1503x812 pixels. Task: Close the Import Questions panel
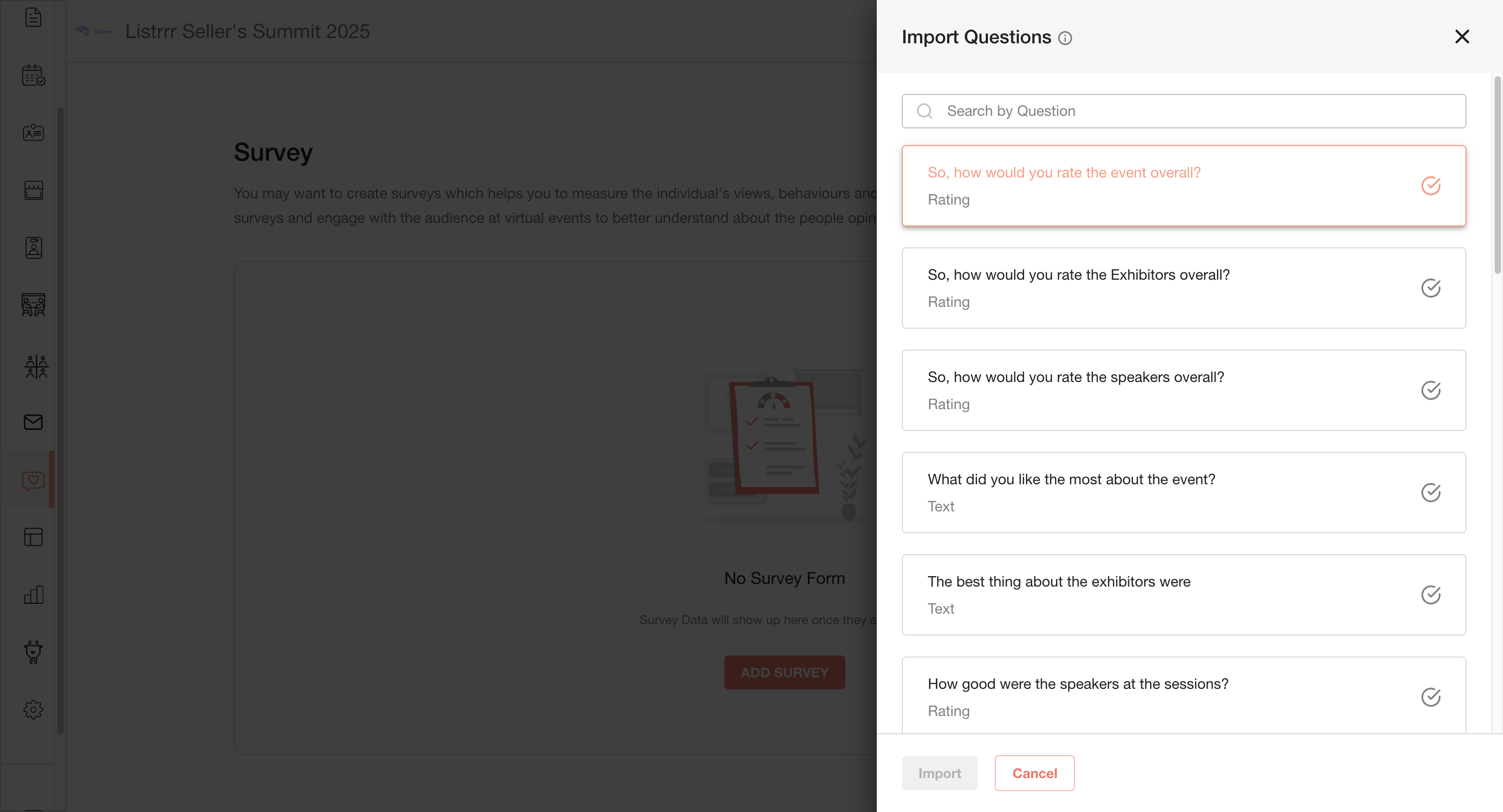(x=1462, y=37)
